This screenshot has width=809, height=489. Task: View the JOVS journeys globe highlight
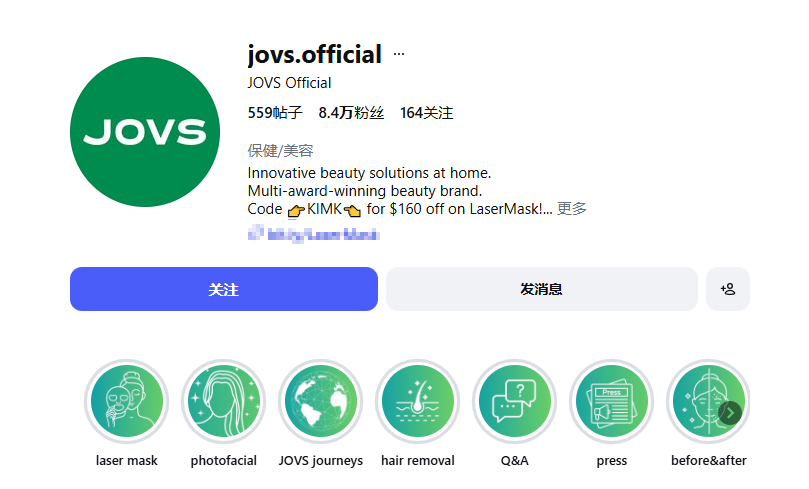point(320,401)
